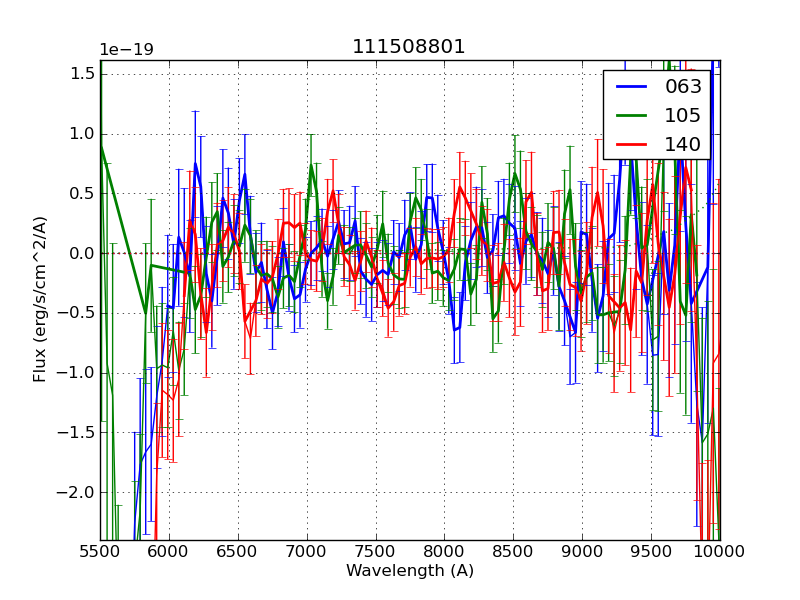Click the −1.0 y-axis tick label

click(x=79, y=373)
